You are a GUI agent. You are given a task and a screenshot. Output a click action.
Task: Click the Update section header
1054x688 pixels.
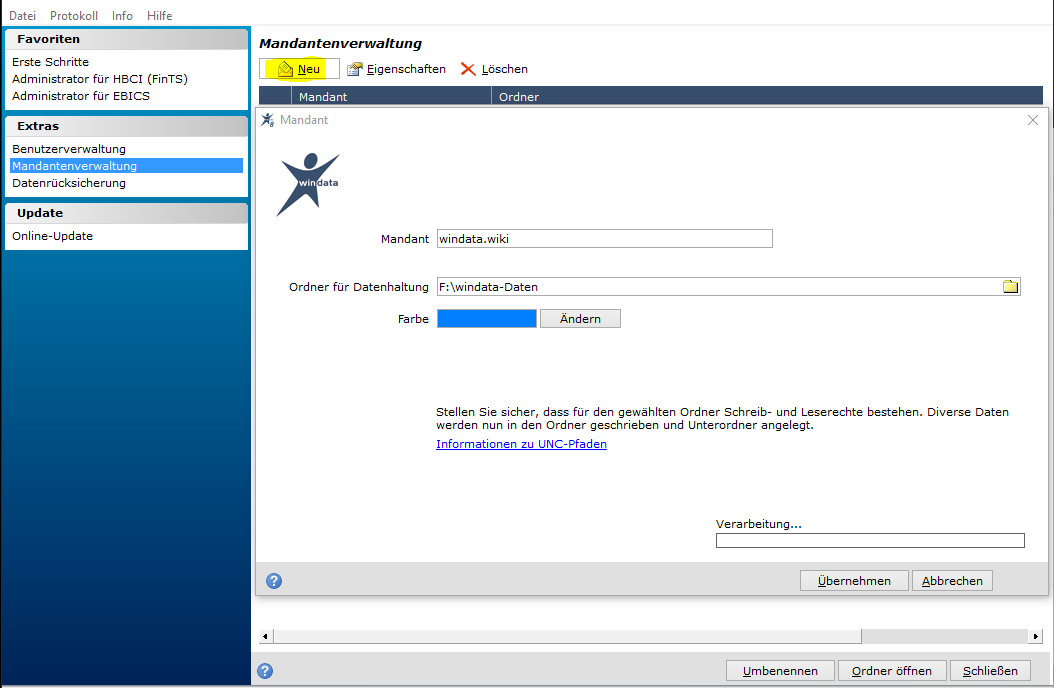[x=126, y=213]
